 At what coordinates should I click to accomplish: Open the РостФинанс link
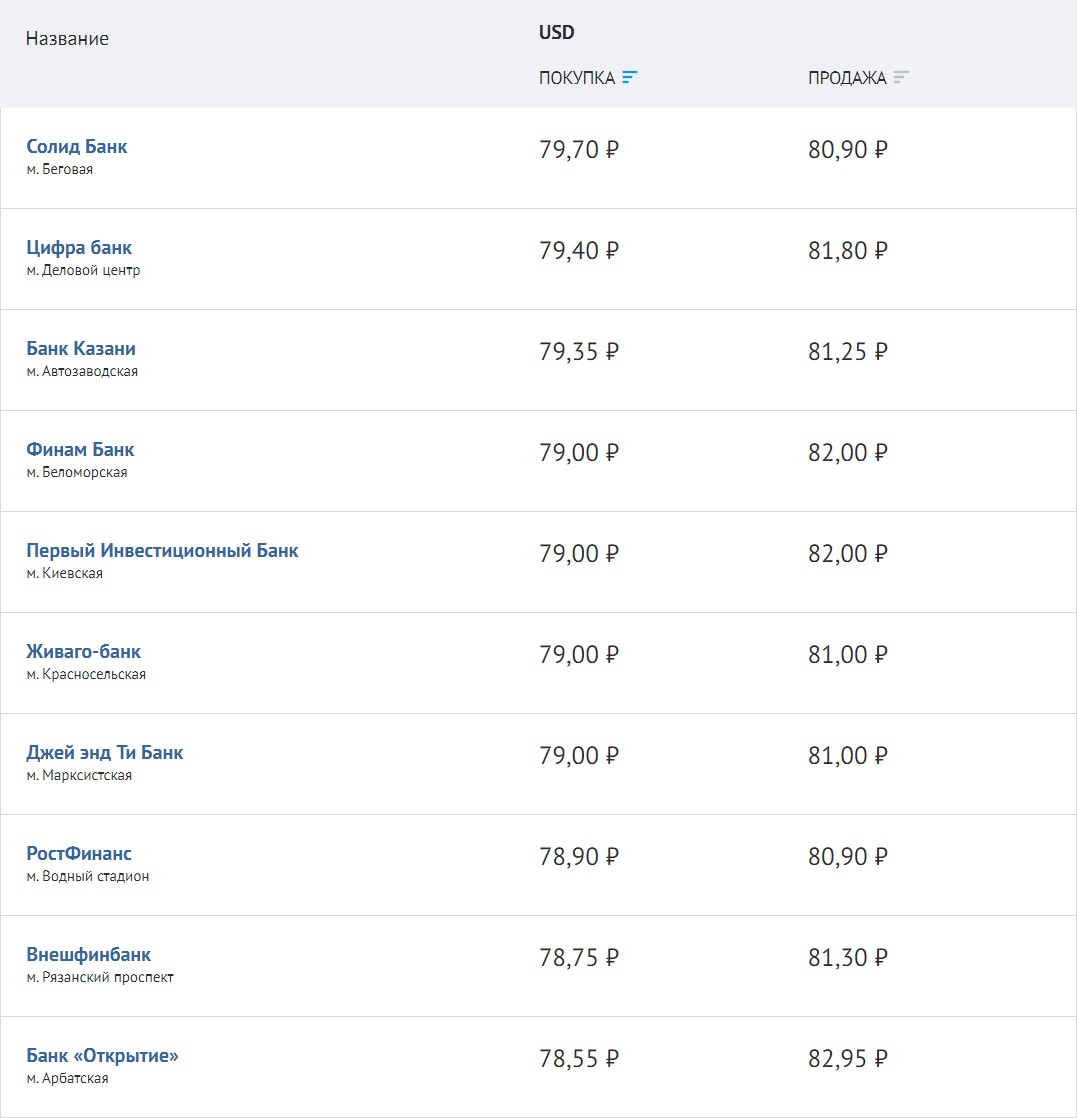[79, 854]
